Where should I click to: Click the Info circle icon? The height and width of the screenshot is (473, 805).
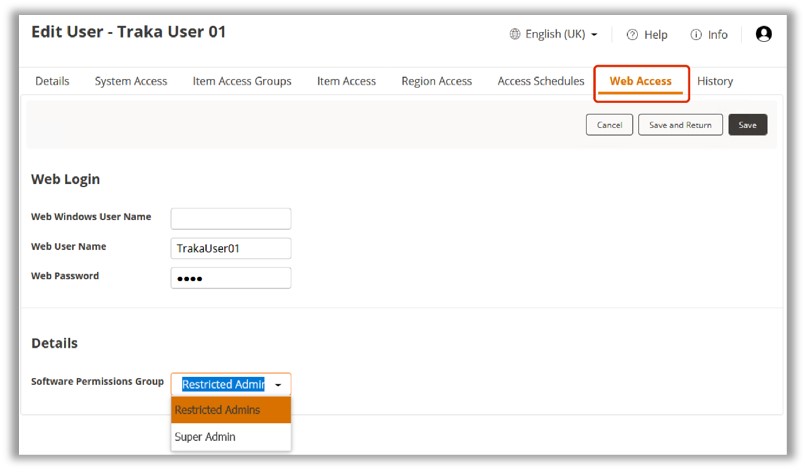click(696, 35)
